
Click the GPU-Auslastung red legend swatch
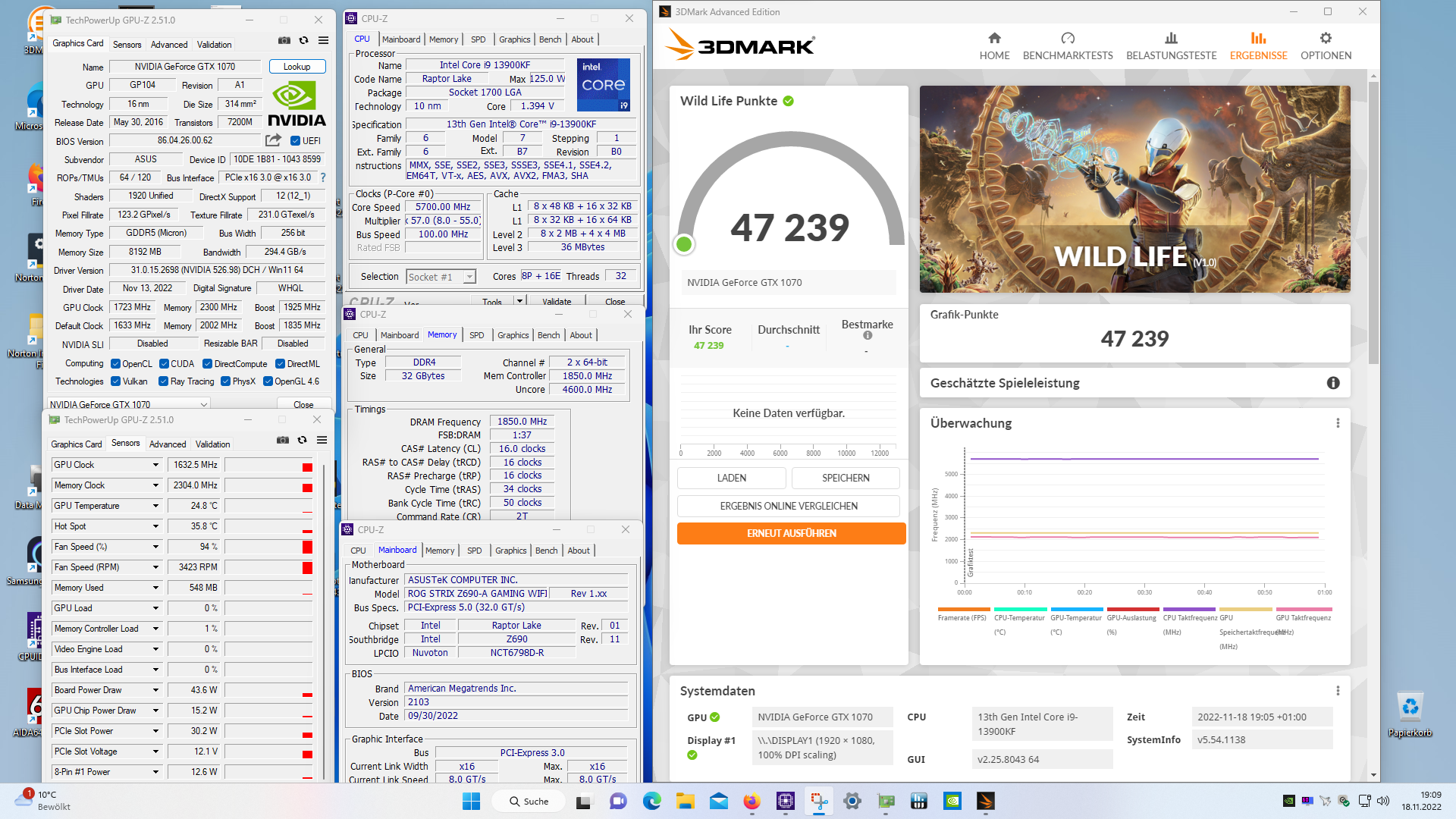tap(1133, 609)
